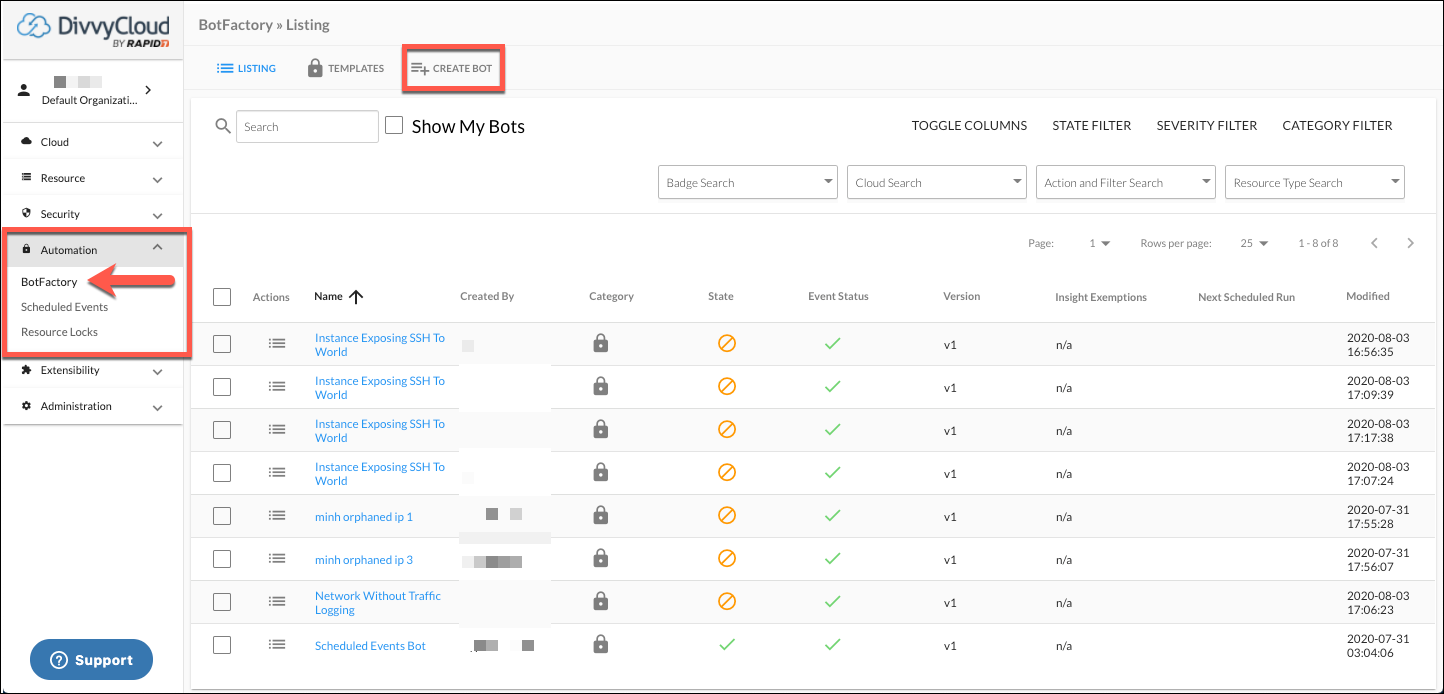Screen dimensions: 1444x694
Task: Select checkbox for bot modified 17:09:39
Action: point(222,386)
